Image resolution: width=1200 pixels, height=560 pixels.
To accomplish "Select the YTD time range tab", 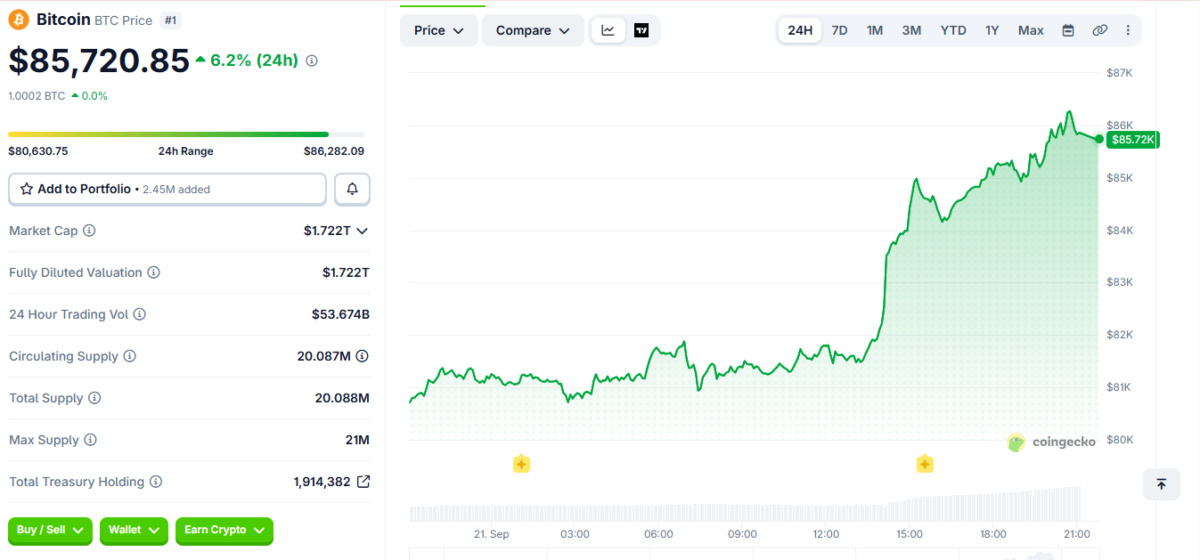I will pyautogui.click(x=953, y=30).
